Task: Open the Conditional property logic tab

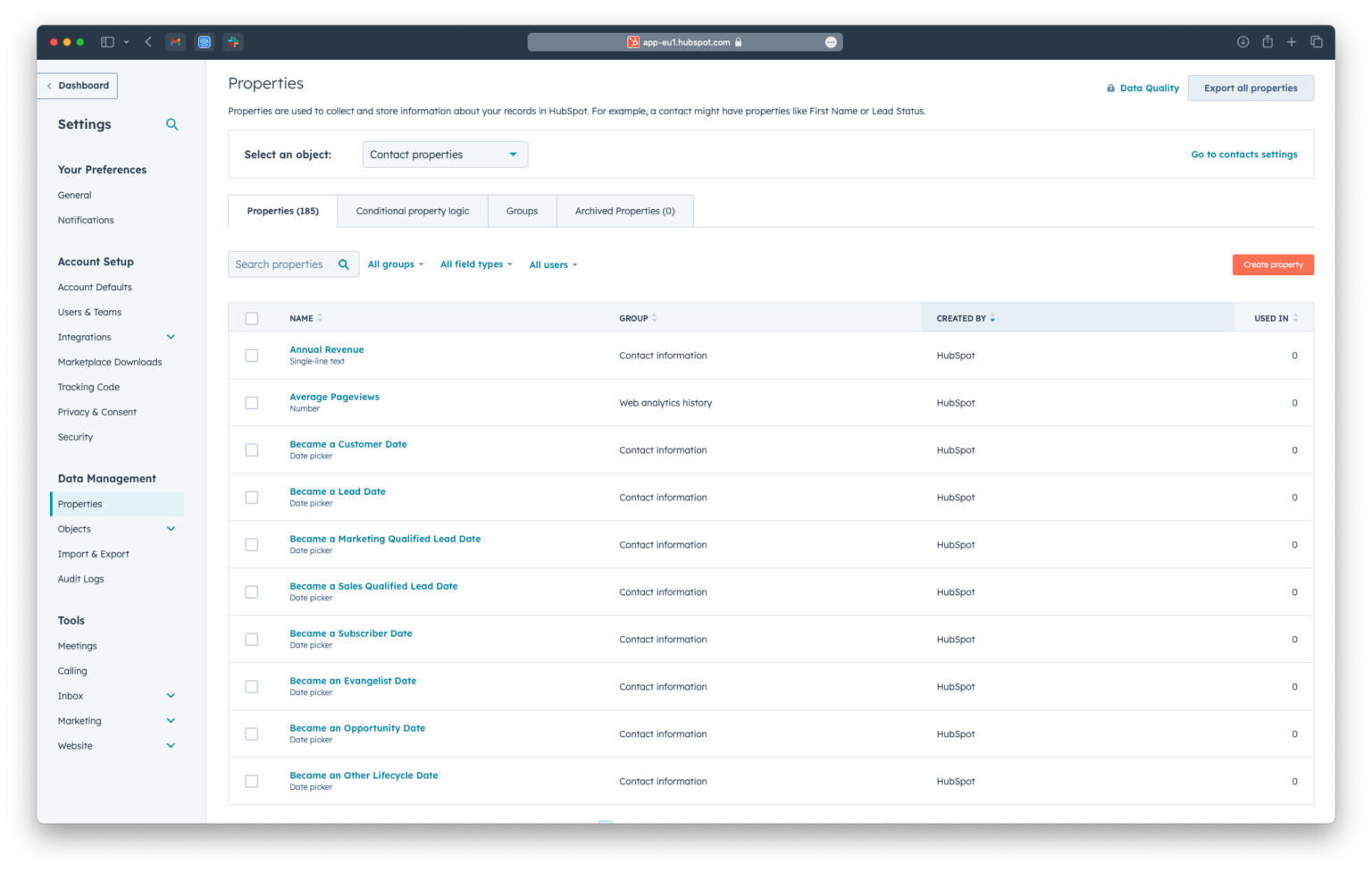Action: 412,211
